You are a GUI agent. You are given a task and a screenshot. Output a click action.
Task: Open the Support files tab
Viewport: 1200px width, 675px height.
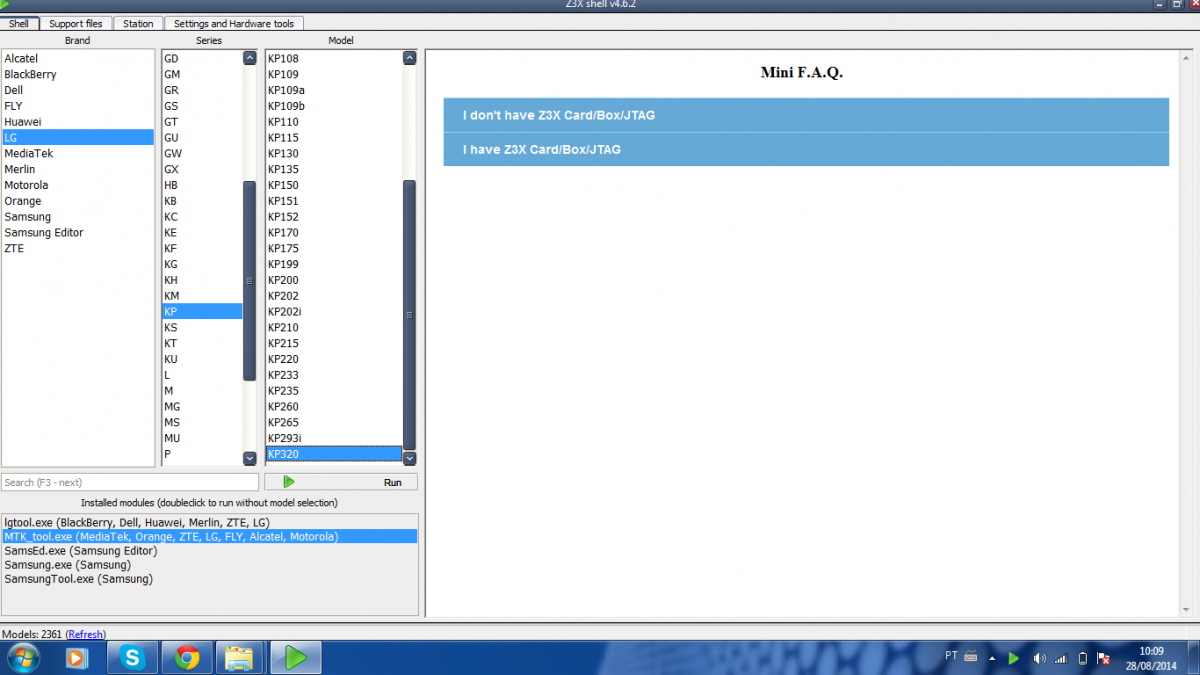coord(75,23)
